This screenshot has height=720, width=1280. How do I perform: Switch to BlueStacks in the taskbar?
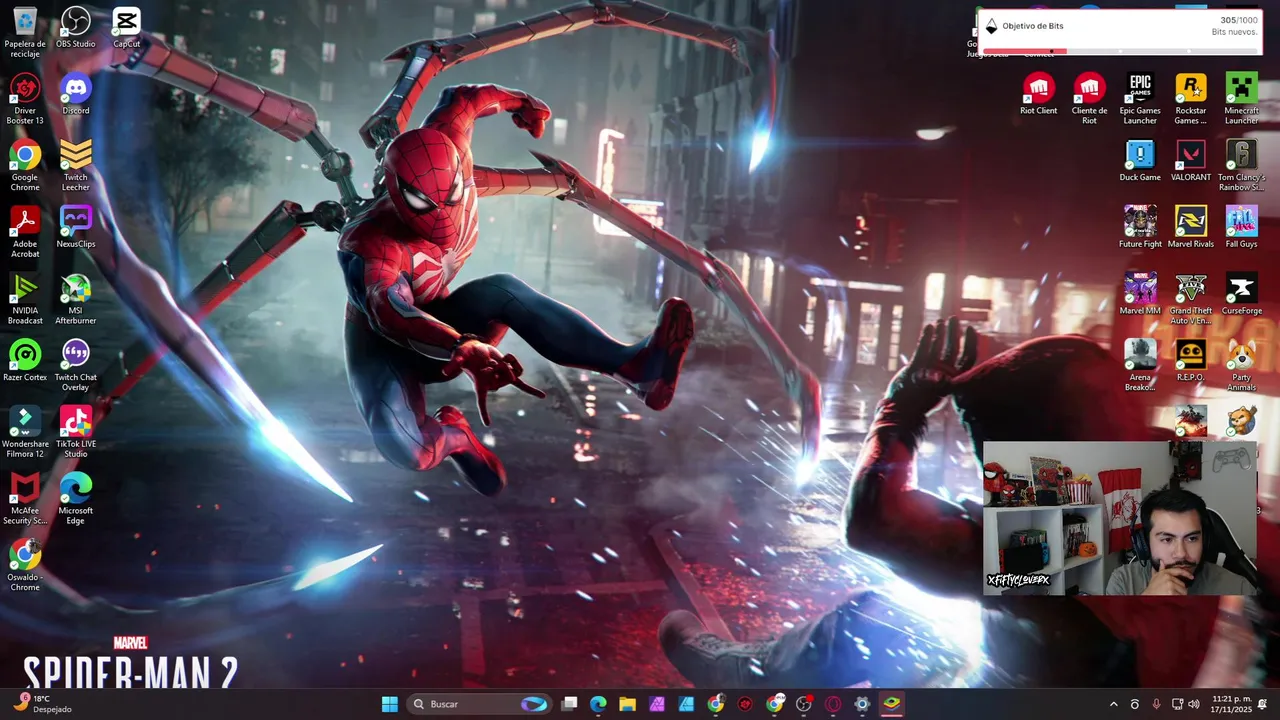891,704
